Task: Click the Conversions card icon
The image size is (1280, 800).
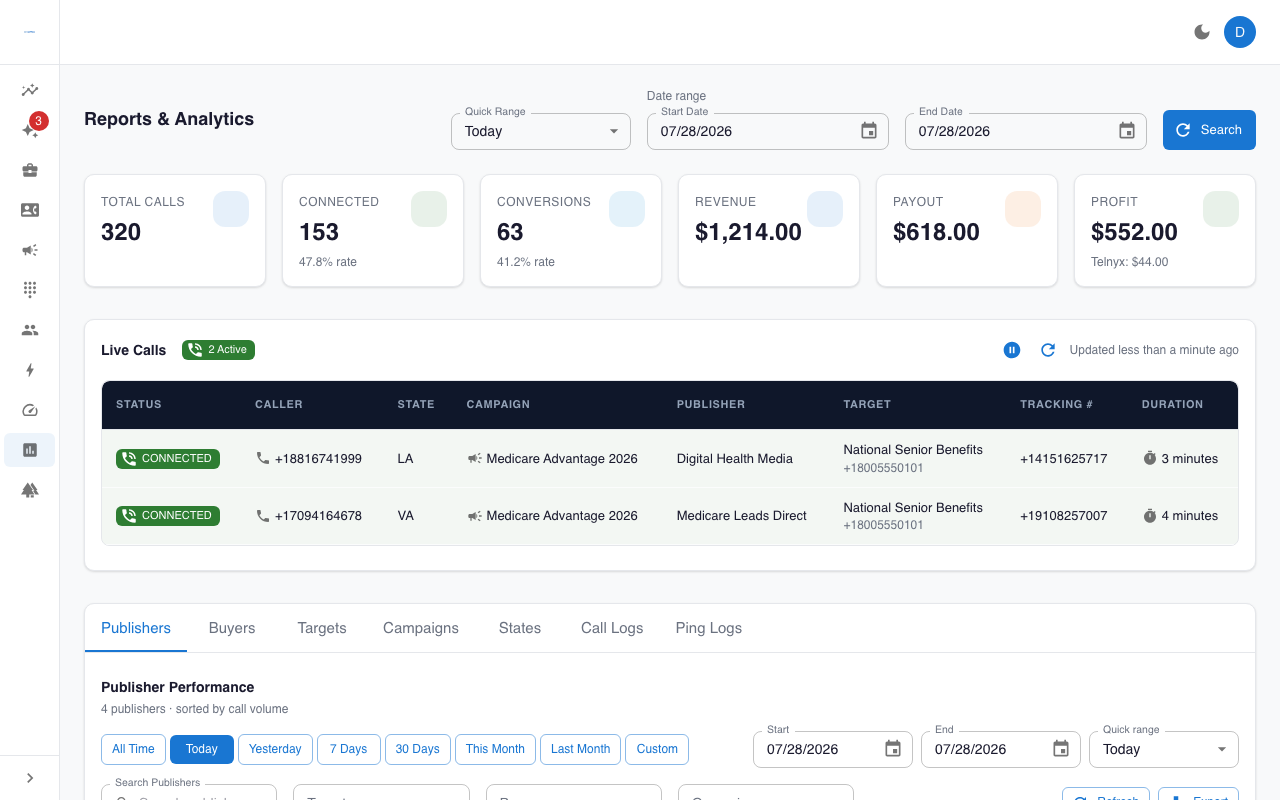Action: pos(627,209)
